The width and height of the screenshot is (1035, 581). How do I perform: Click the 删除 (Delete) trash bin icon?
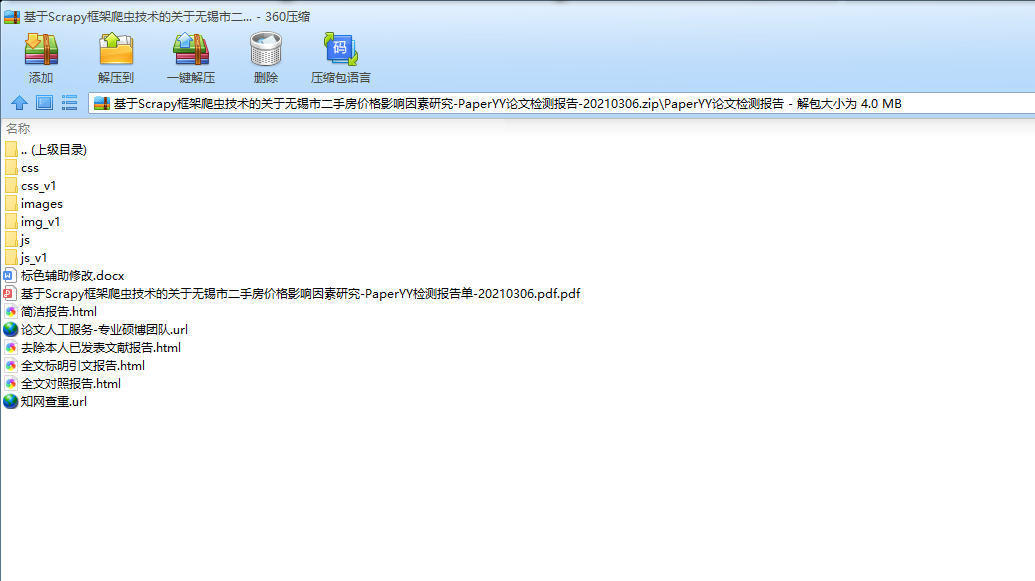coord(266,50)
